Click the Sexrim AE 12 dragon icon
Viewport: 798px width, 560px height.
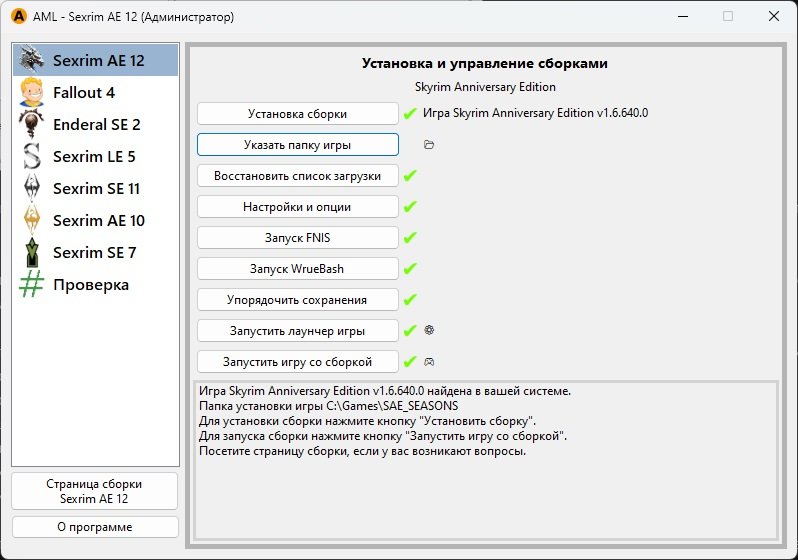[33, 60]
